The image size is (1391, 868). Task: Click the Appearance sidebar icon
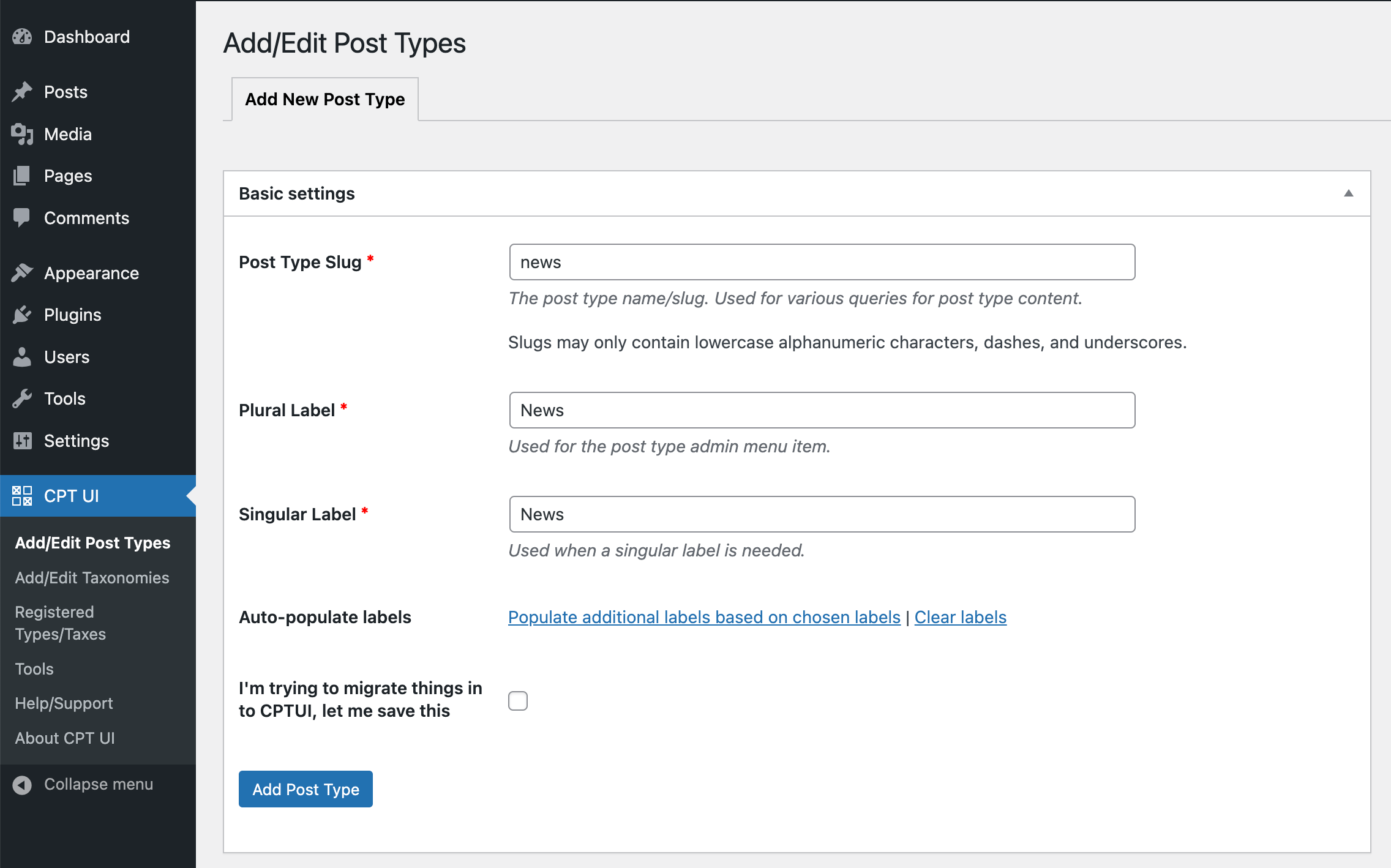22,273
